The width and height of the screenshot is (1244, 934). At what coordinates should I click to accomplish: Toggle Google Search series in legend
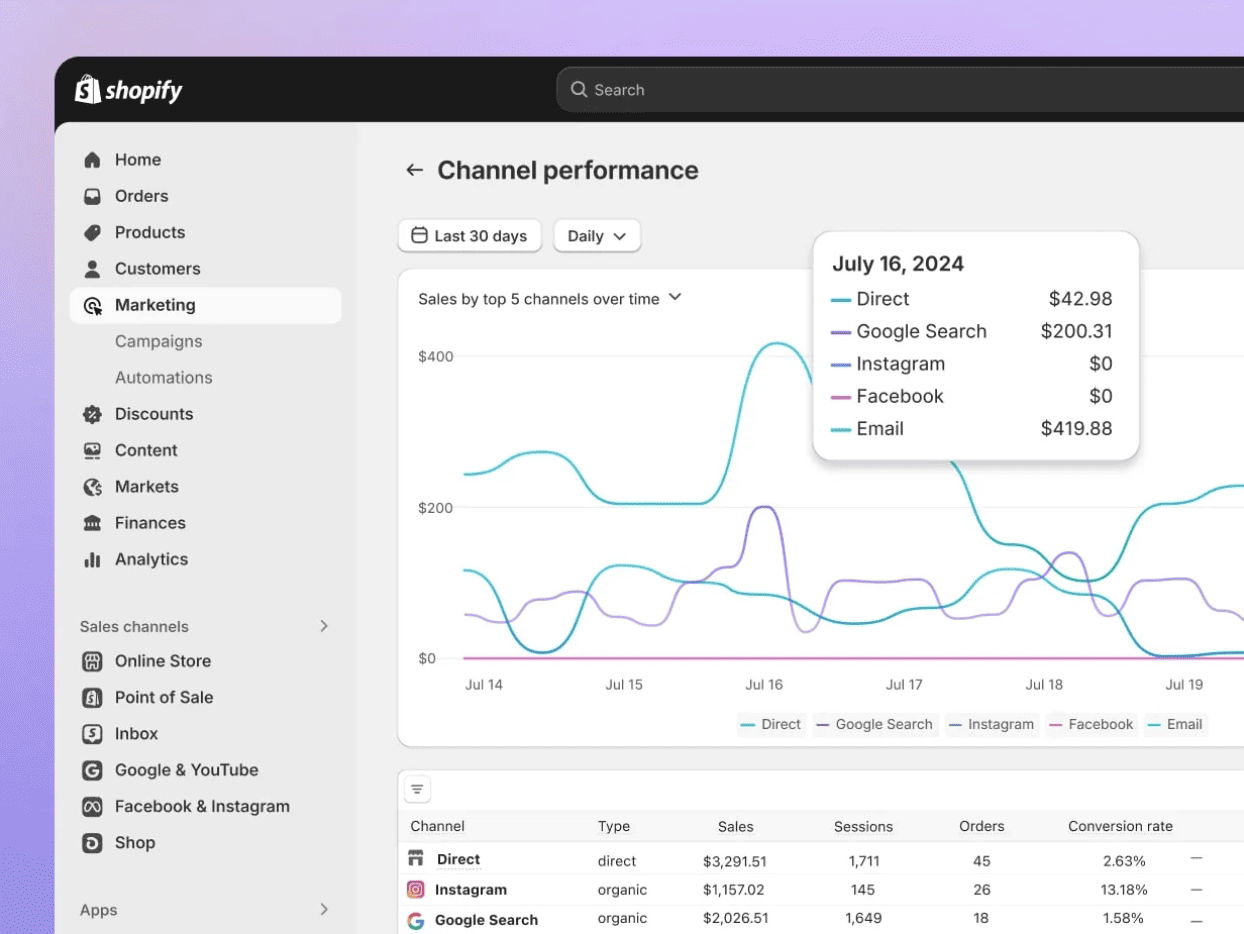pos(875,725)
